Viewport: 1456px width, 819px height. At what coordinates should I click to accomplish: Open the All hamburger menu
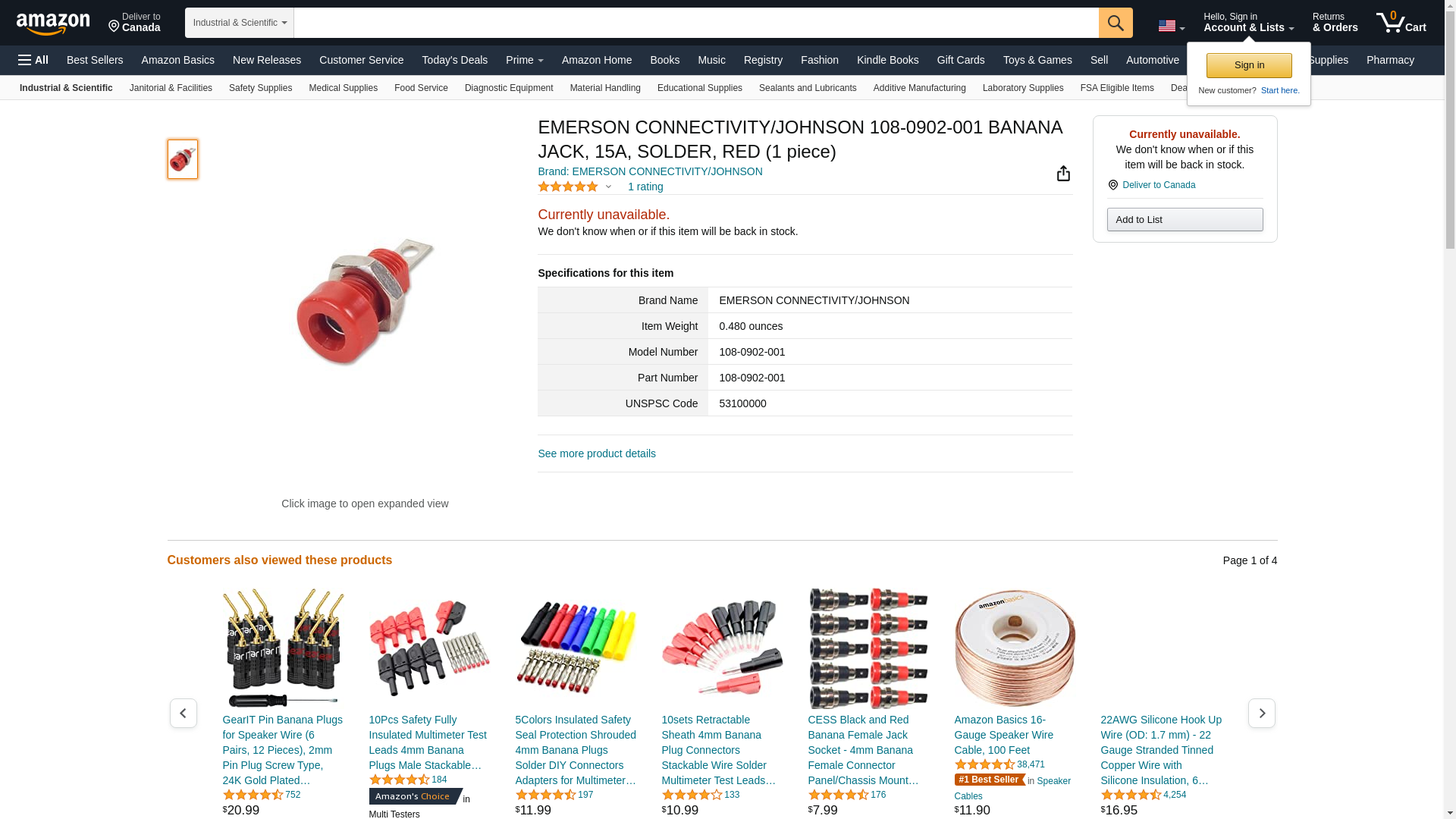pos(33,60)
